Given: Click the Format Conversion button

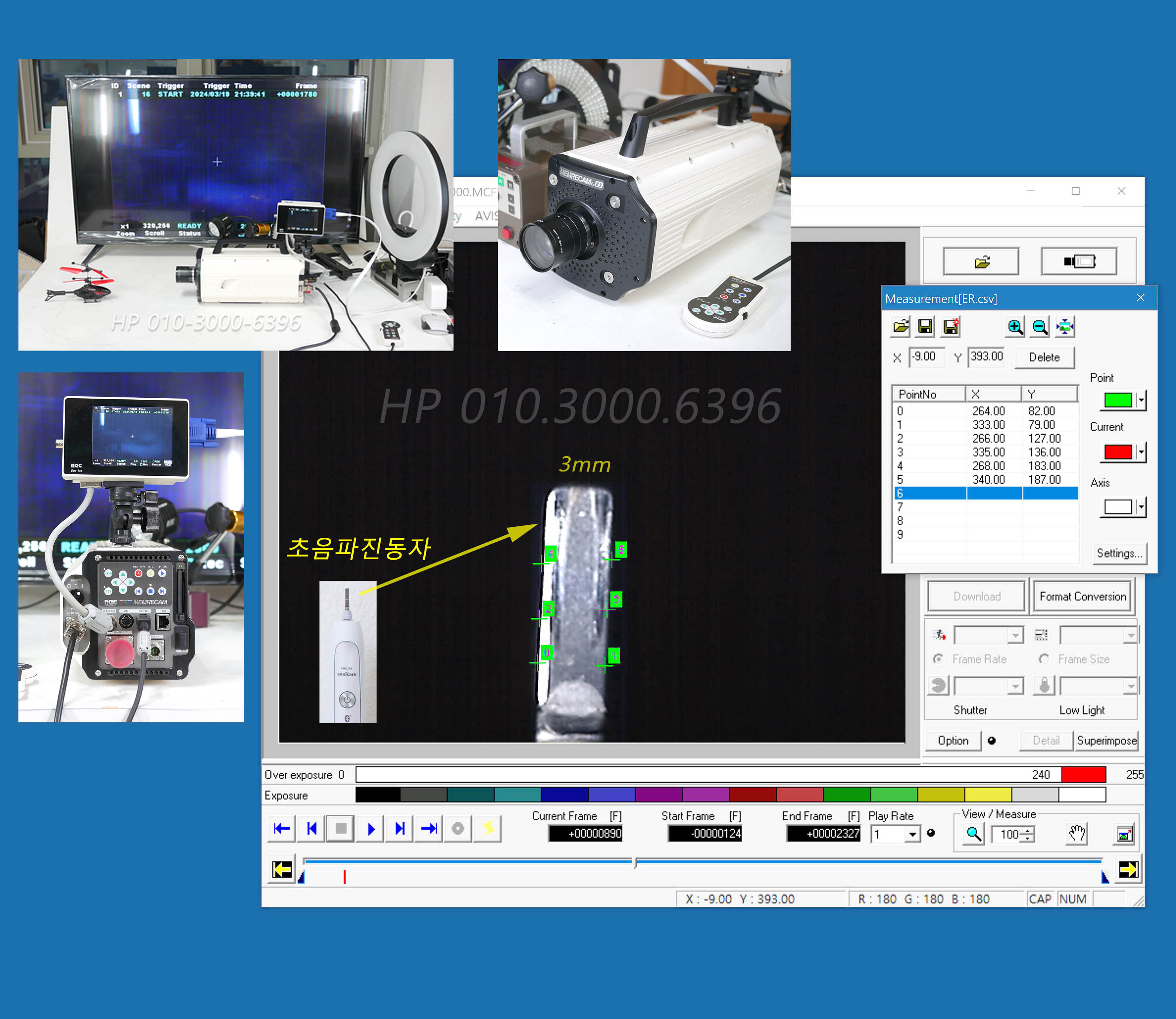Looking at the screenshot, I should coord(1082,596).
